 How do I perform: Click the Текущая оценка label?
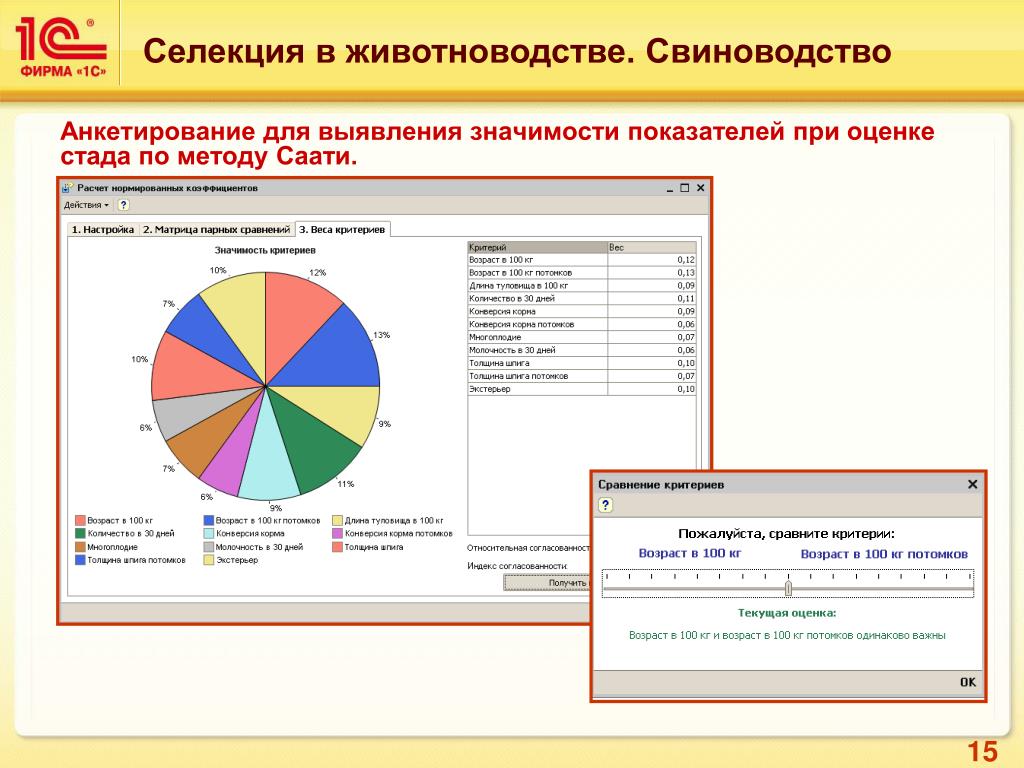tap(787, 613)
